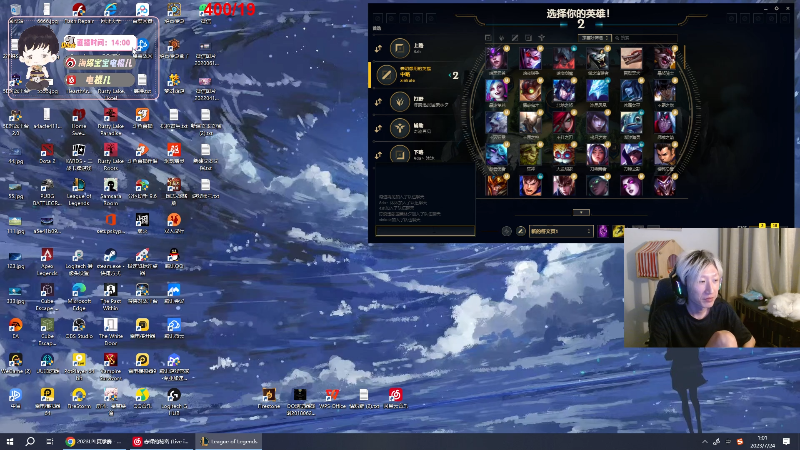Open League of Legends desktop shortcut
This screenshot has width=800, height=450.
tap(79, 192)
